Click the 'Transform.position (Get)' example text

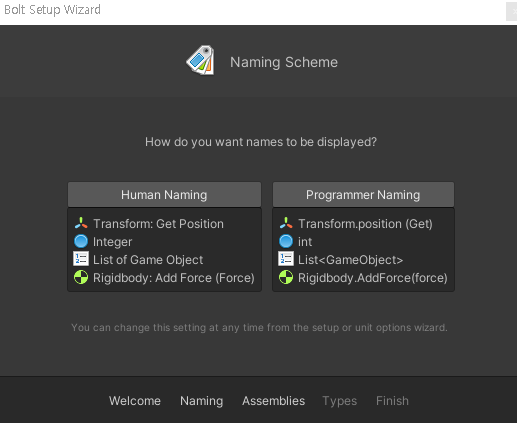click(365, 224)
